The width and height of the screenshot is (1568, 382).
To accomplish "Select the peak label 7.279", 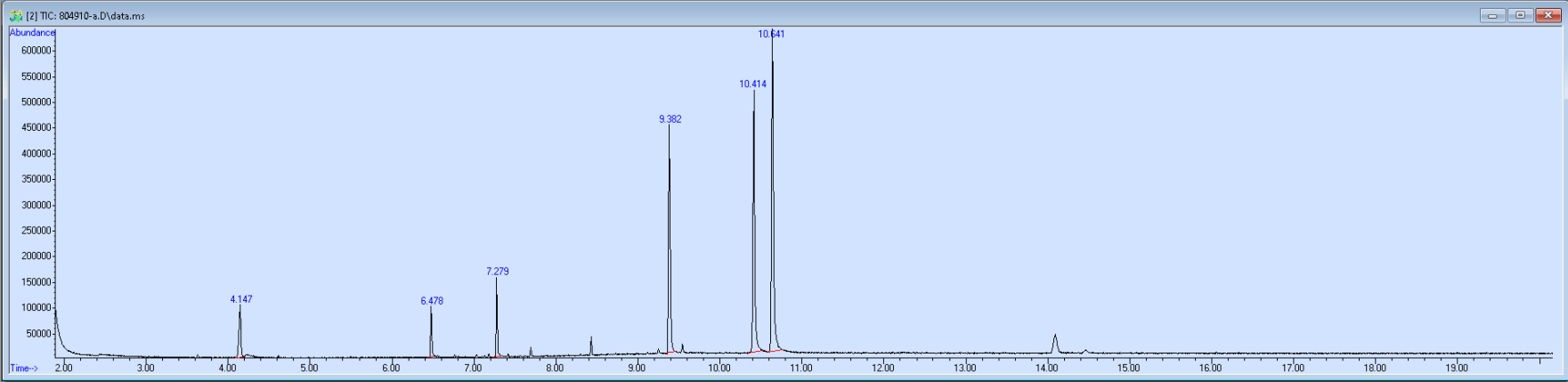I will point(498,272).
